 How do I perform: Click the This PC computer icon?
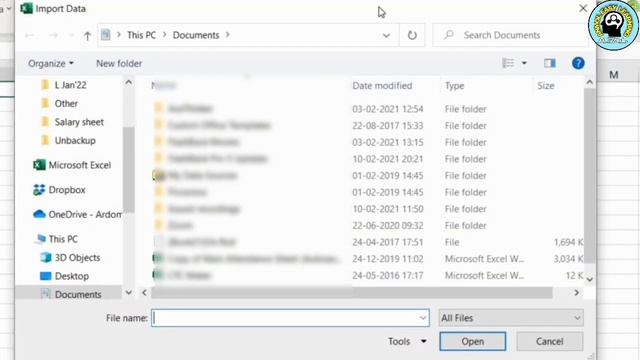pos(40,239)
